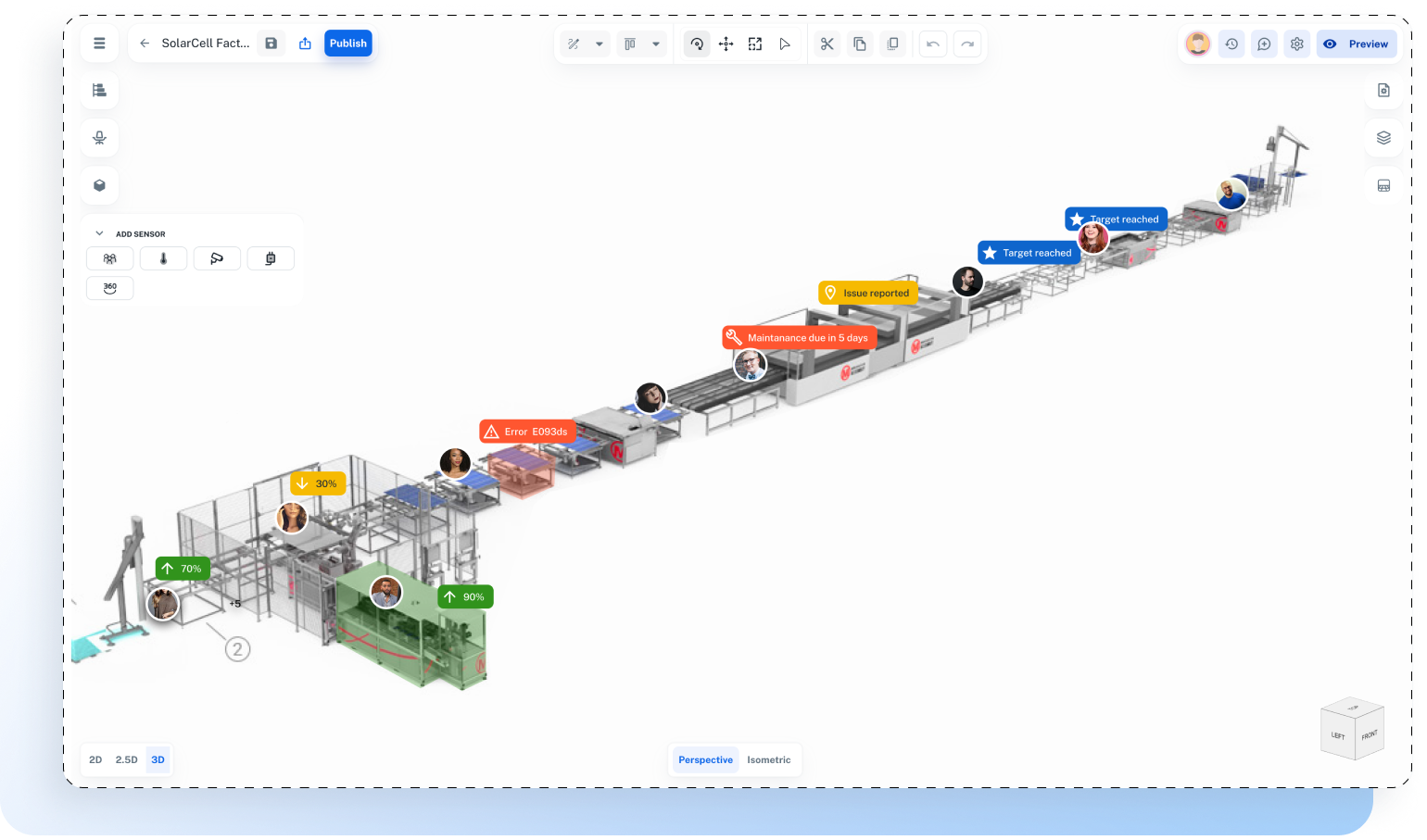Activate the orbit rotate view tool

pyautogui.click(x=697, y=44)
